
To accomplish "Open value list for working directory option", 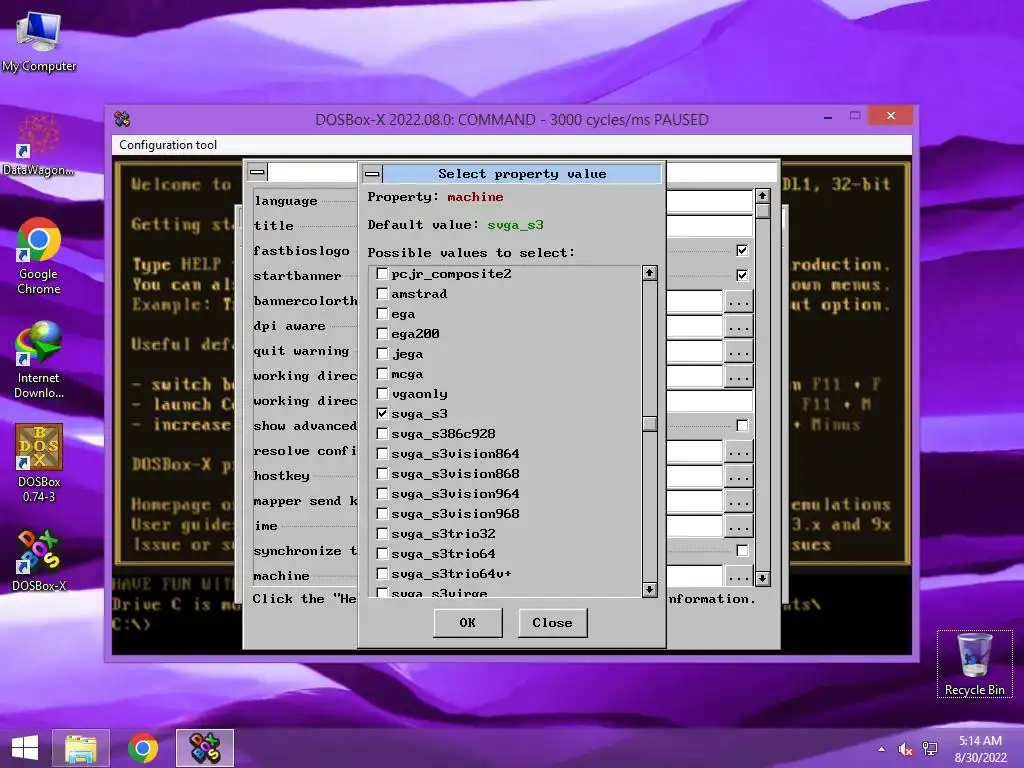I will [x=739, y=376].
